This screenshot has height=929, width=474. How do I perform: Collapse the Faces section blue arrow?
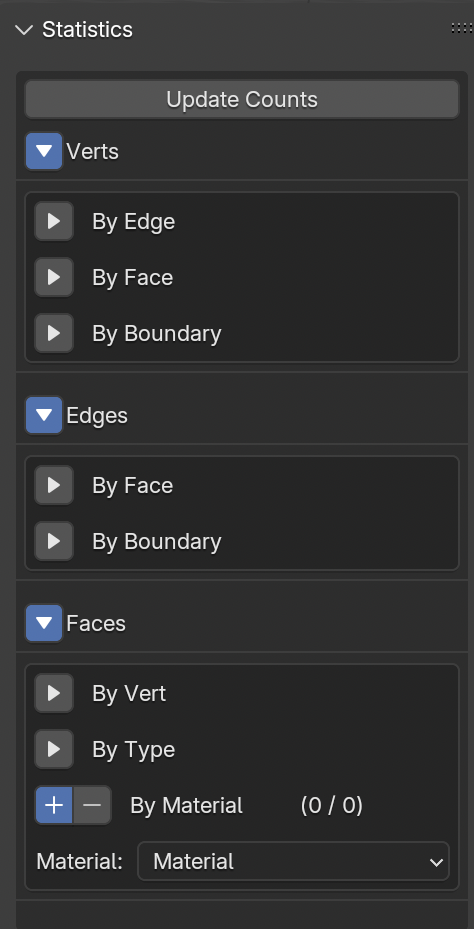click(x=44, y=623)
